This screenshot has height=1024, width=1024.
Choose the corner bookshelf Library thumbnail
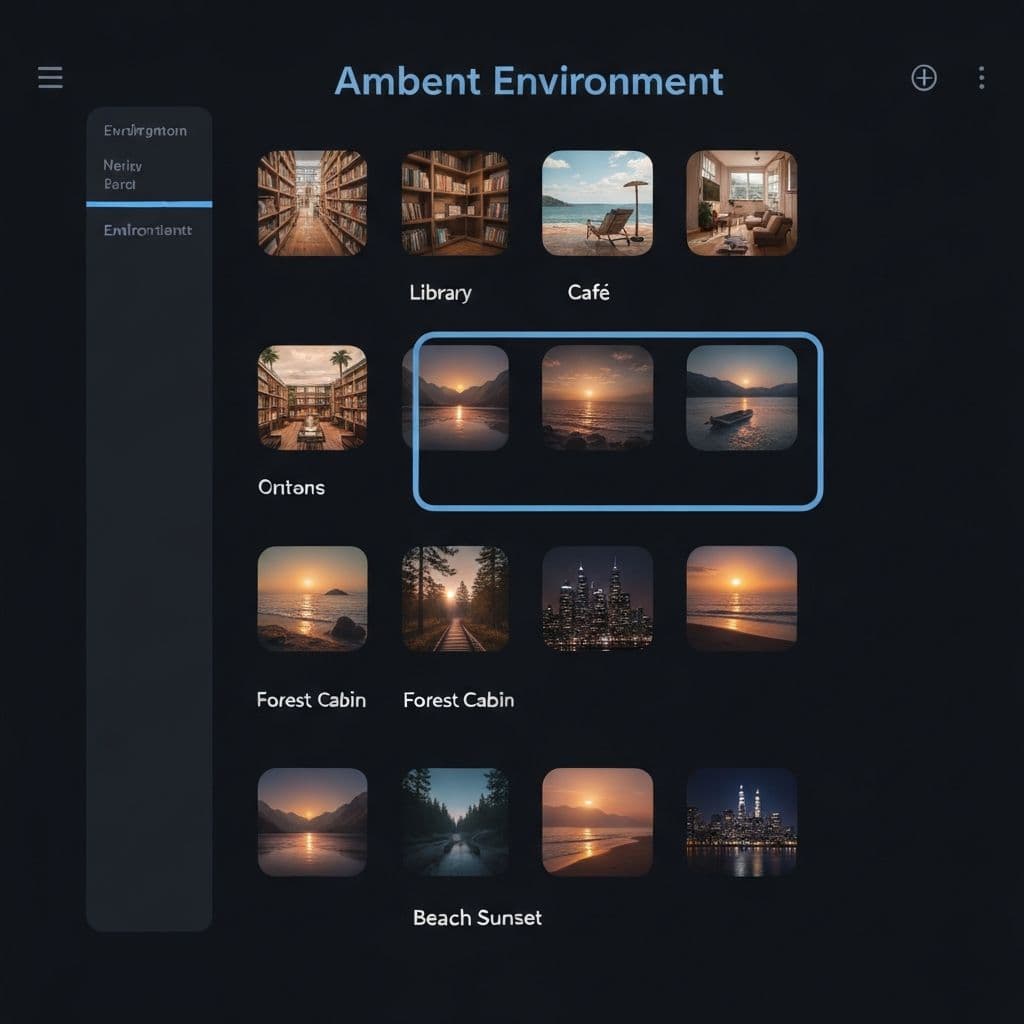click(455, 203)
